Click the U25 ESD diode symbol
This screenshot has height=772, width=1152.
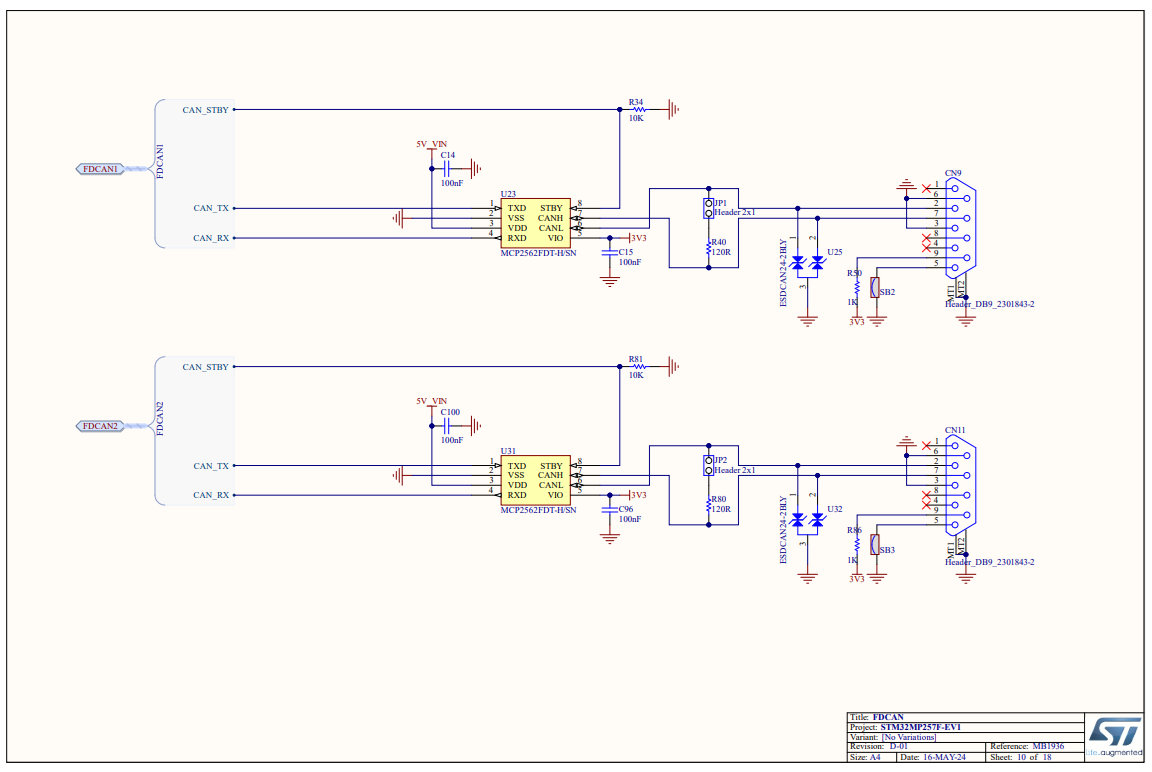[x=807, y=263]
